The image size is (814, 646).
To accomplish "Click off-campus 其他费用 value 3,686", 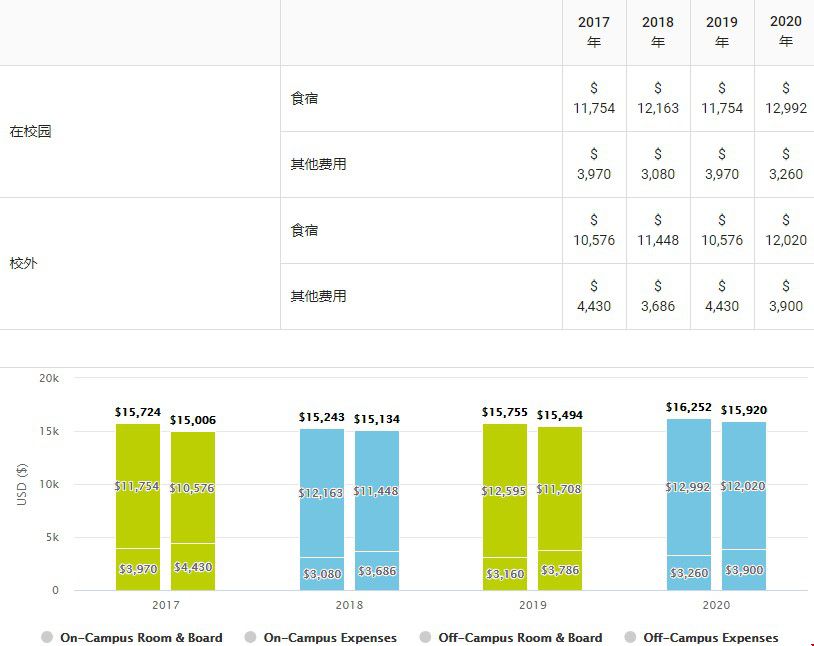I will [658, 296].
